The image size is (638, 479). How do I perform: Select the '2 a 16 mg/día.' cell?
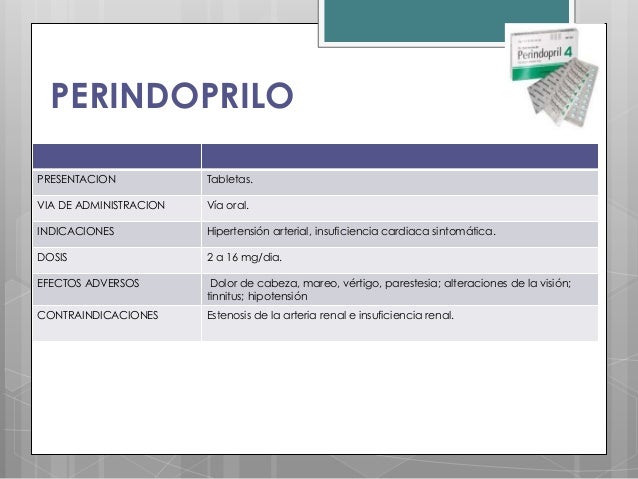[400, 260]
